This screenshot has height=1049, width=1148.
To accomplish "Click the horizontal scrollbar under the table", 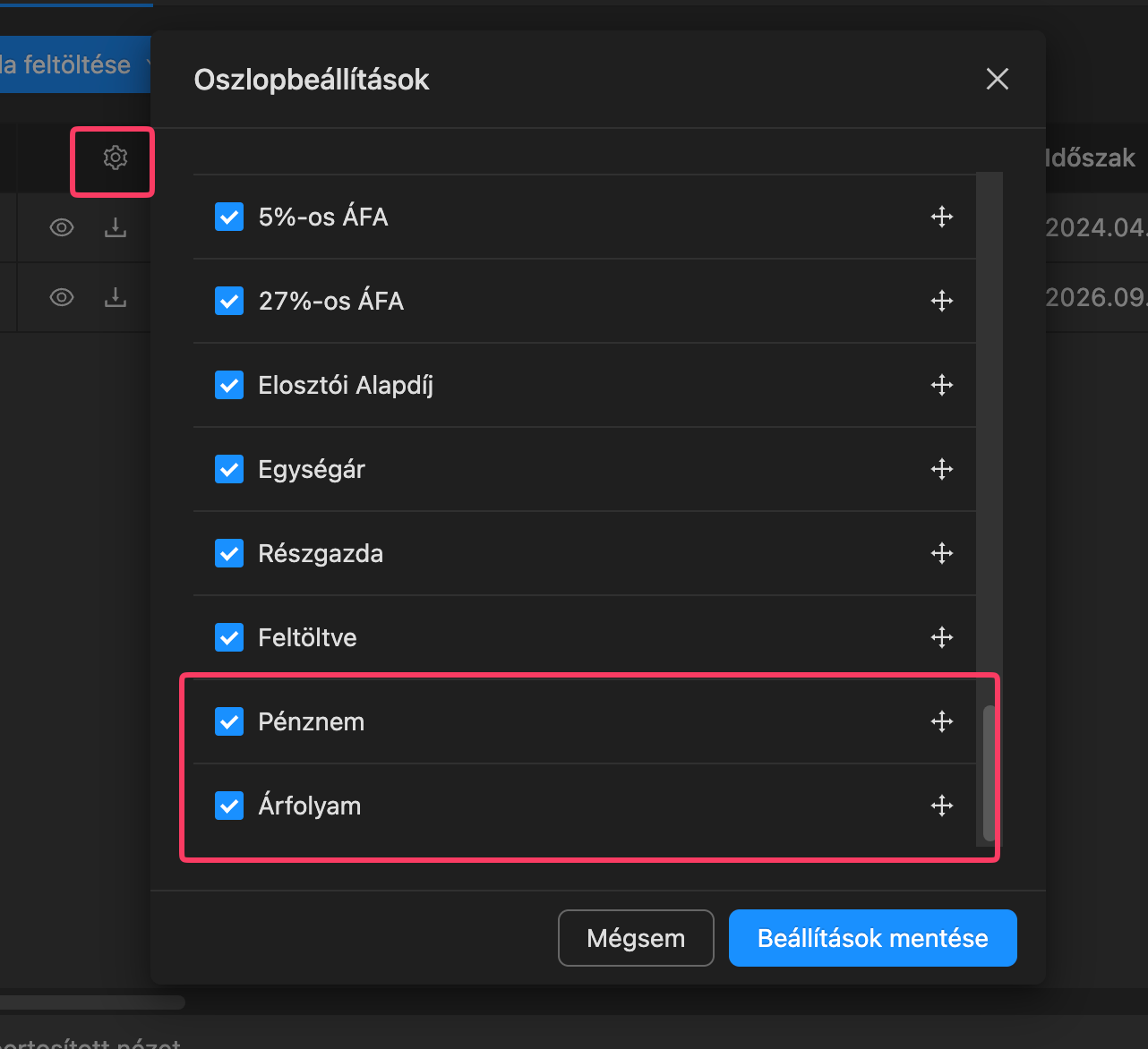I will pos(92,1002).
